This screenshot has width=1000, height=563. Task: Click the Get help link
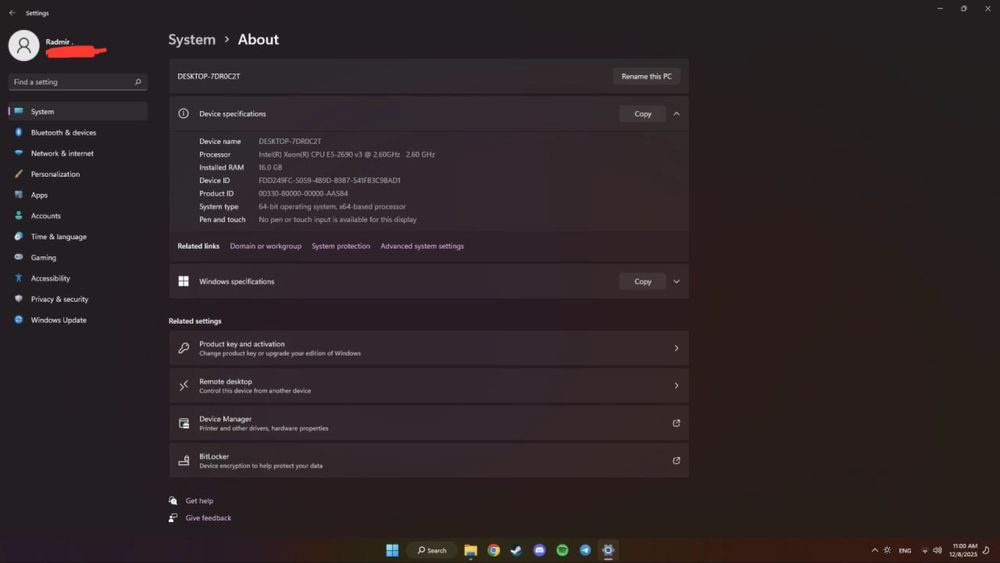click(x=199, y=501)
